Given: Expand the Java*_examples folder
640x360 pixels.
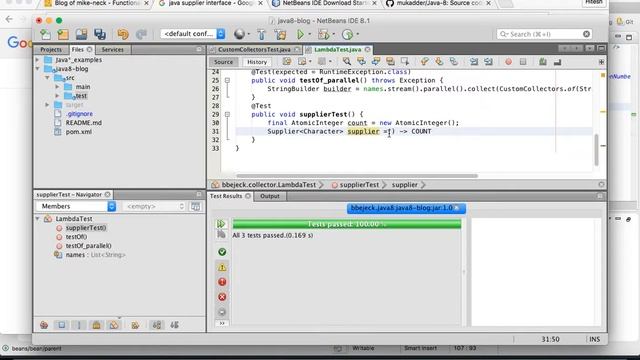Looking at the screenshot, I should click(x=38, y=60).
